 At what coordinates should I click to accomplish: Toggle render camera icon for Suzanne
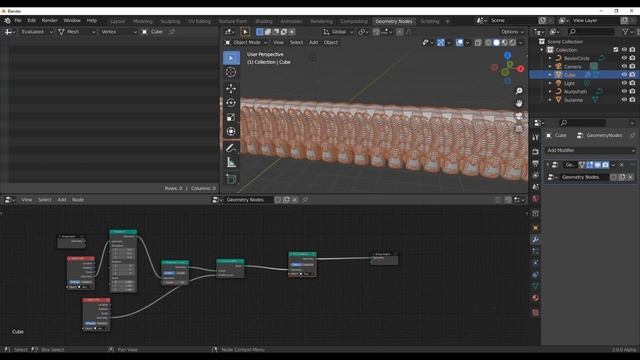click(x=632, y=100)
